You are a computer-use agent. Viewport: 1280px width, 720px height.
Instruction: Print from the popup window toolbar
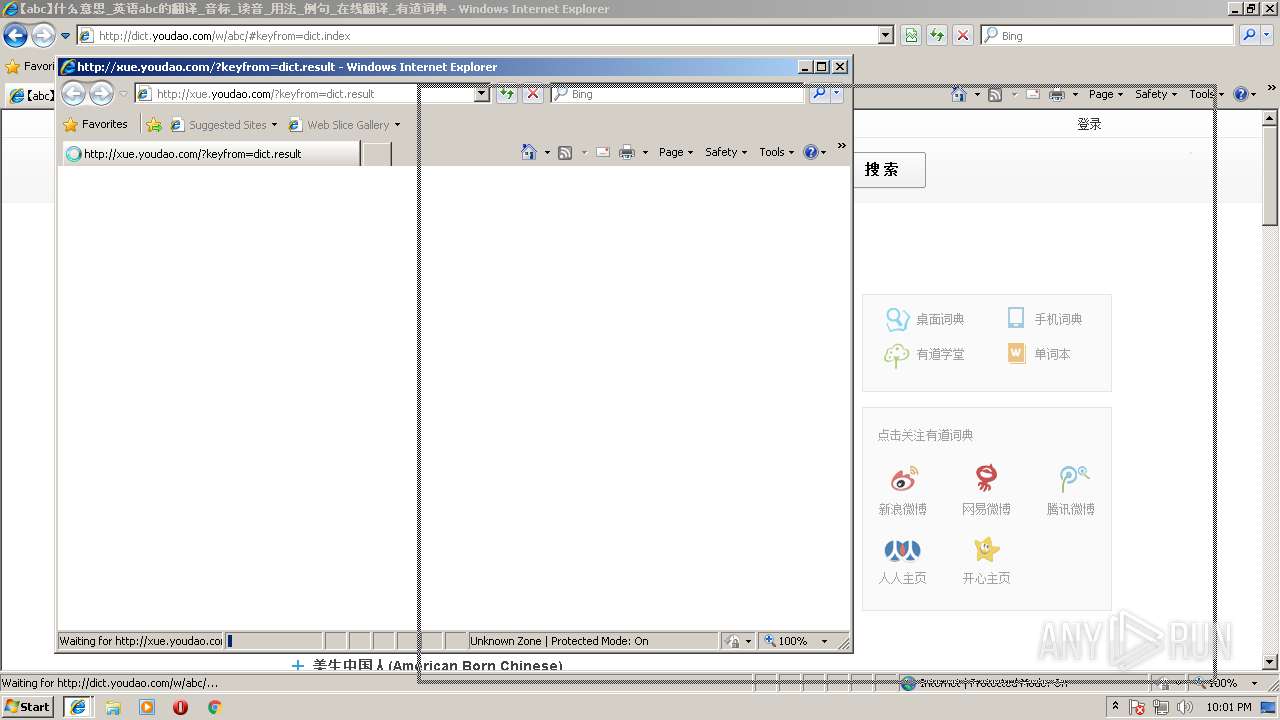point(627,152)
